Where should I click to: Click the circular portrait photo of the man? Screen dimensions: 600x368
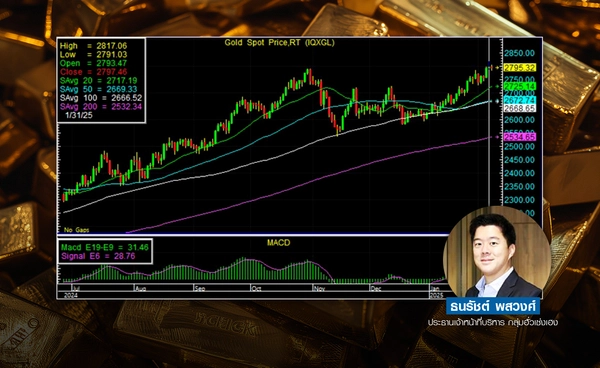497,252
